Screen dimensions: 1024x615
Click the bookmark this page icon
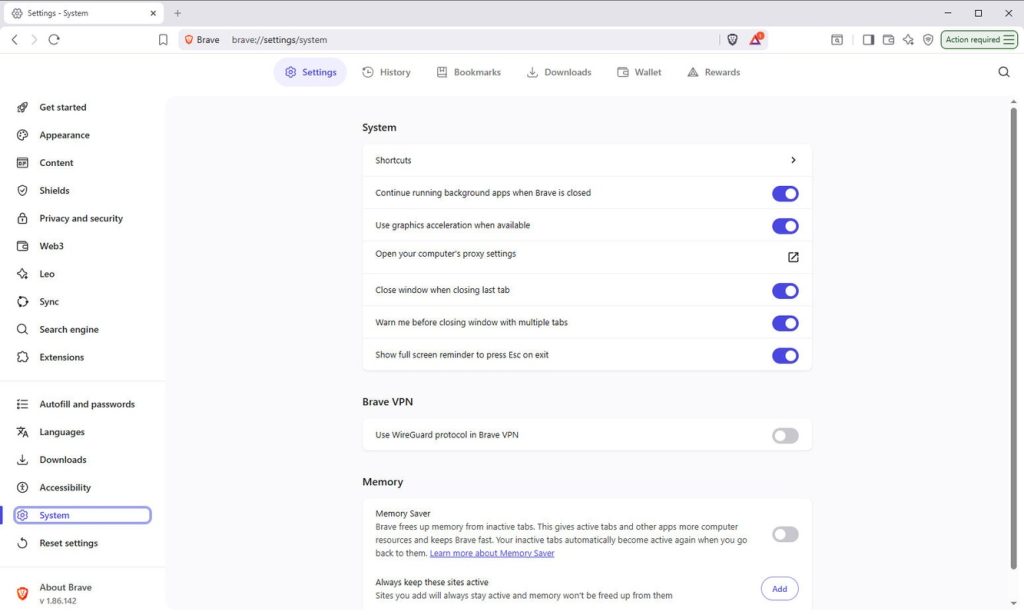pyautogui.click(x=163, y=40)
